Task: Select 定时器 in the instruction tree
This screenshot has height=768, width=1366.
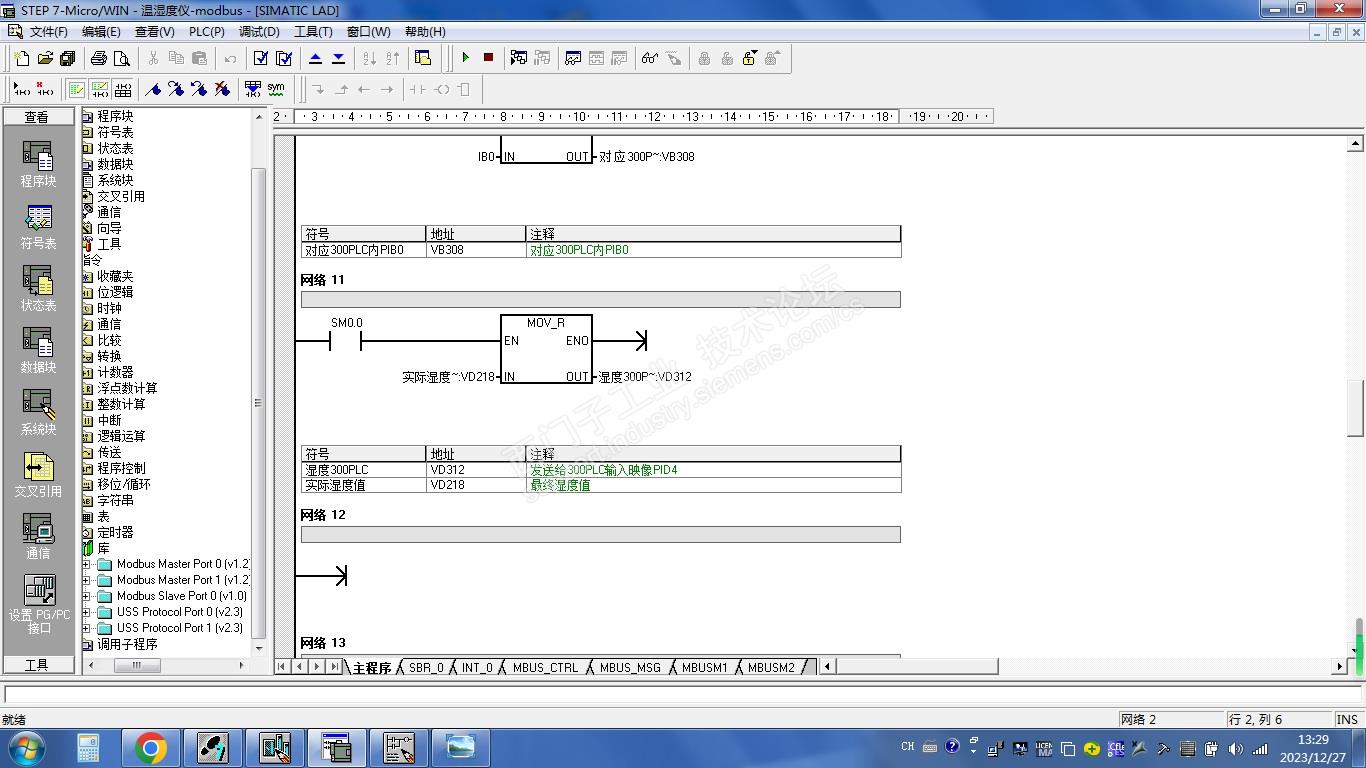Action: tap(115, 532)
